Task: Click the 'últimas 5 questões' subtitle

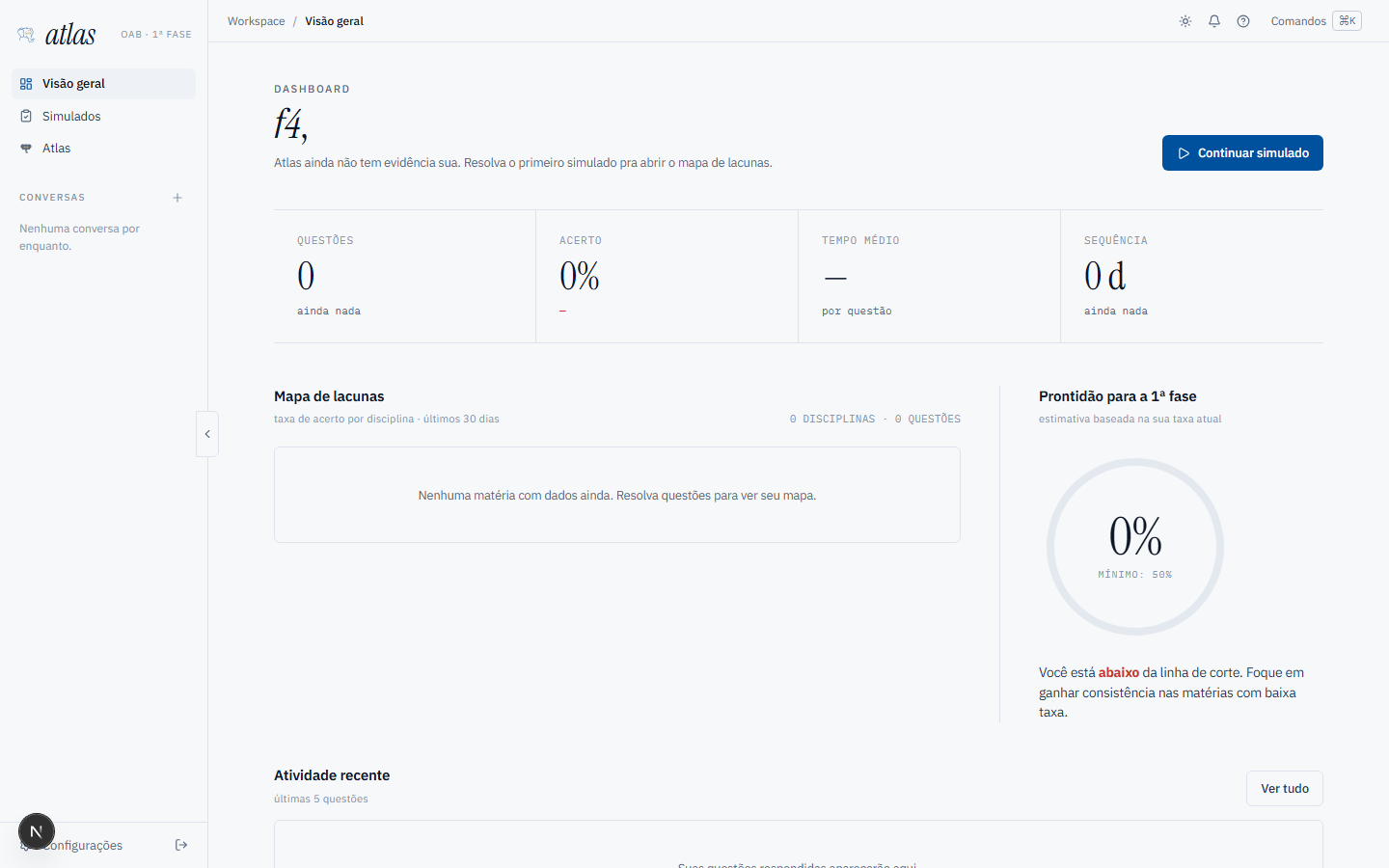Action: pyautogui.click(x=321, y=799)
